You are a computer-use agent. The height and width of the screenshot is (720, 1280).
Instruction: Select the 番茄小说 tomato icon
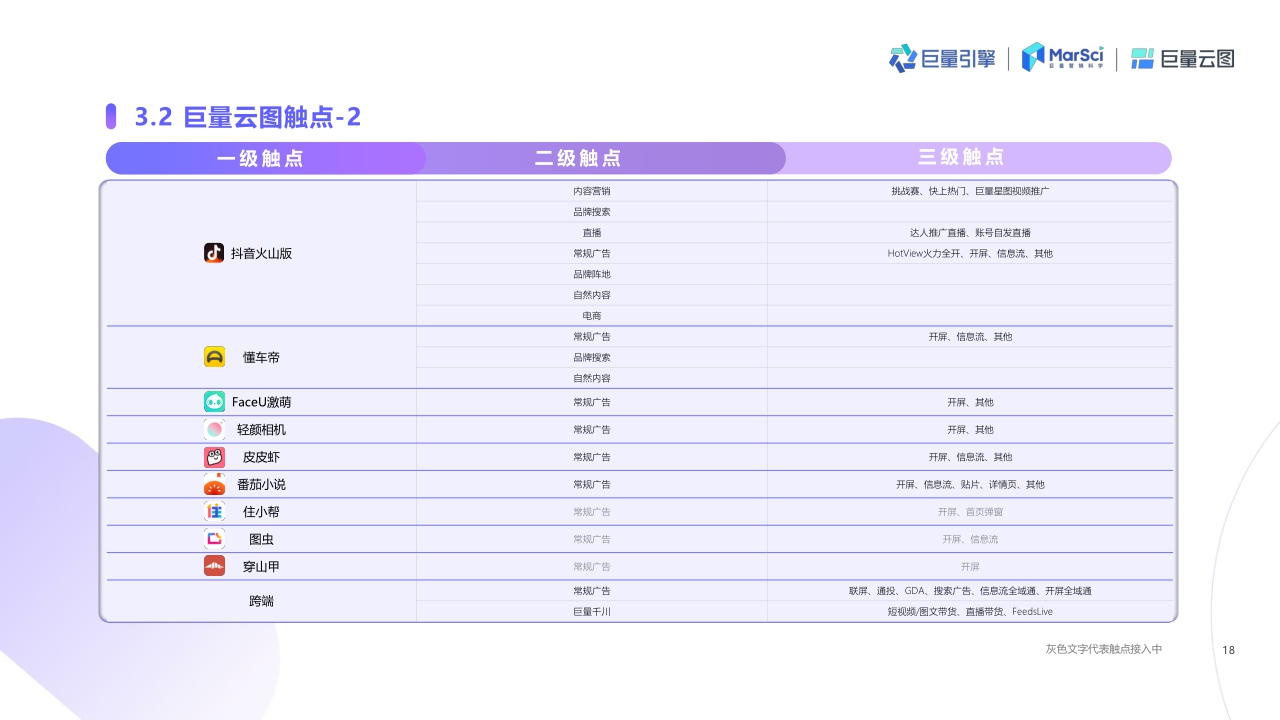(x=214, y=484)
